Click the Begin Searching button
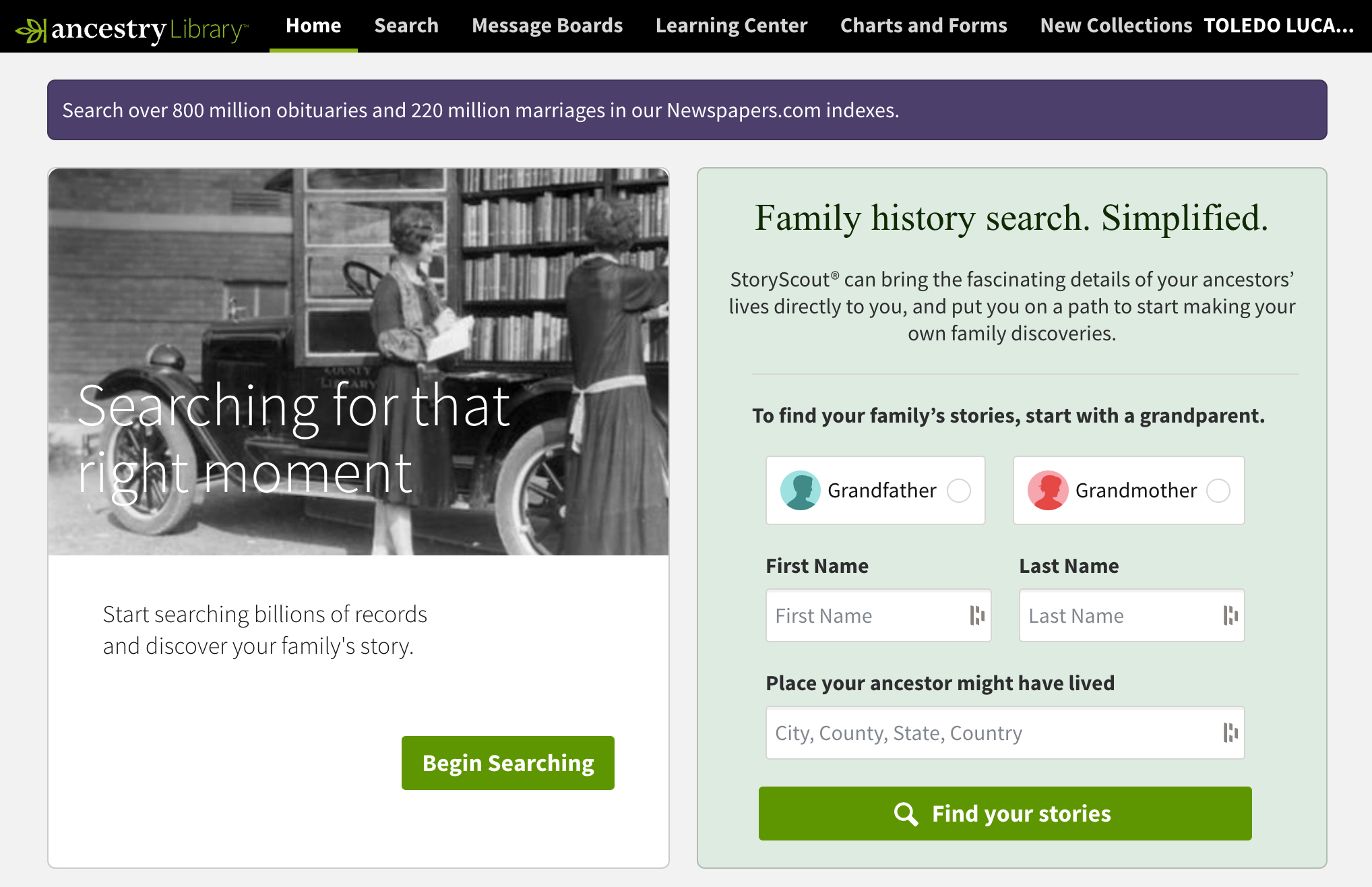 508,763
